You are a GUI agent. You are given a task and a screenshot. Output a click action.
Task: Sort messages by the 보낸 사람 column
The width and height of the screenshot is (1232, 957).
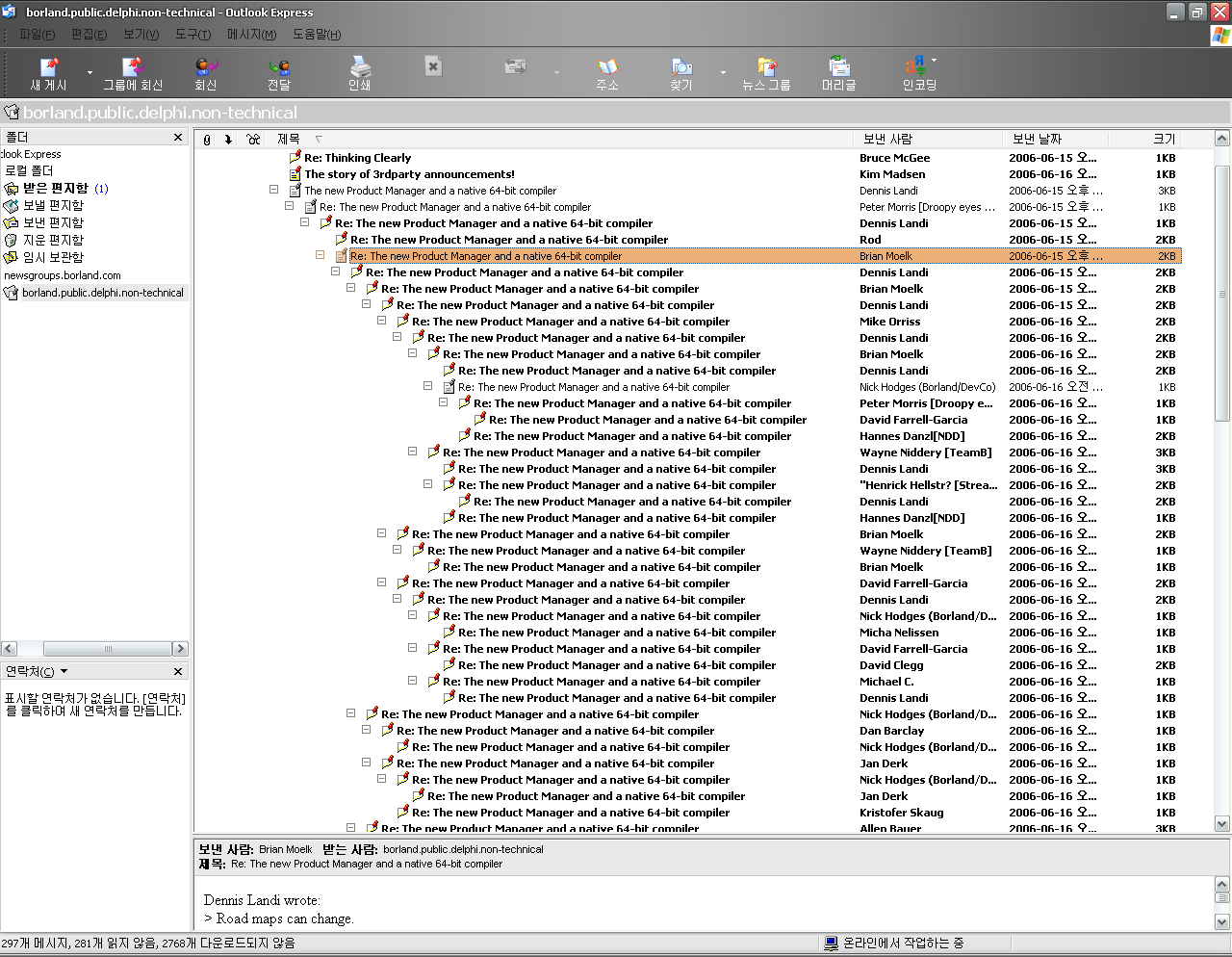coord(887,140)
